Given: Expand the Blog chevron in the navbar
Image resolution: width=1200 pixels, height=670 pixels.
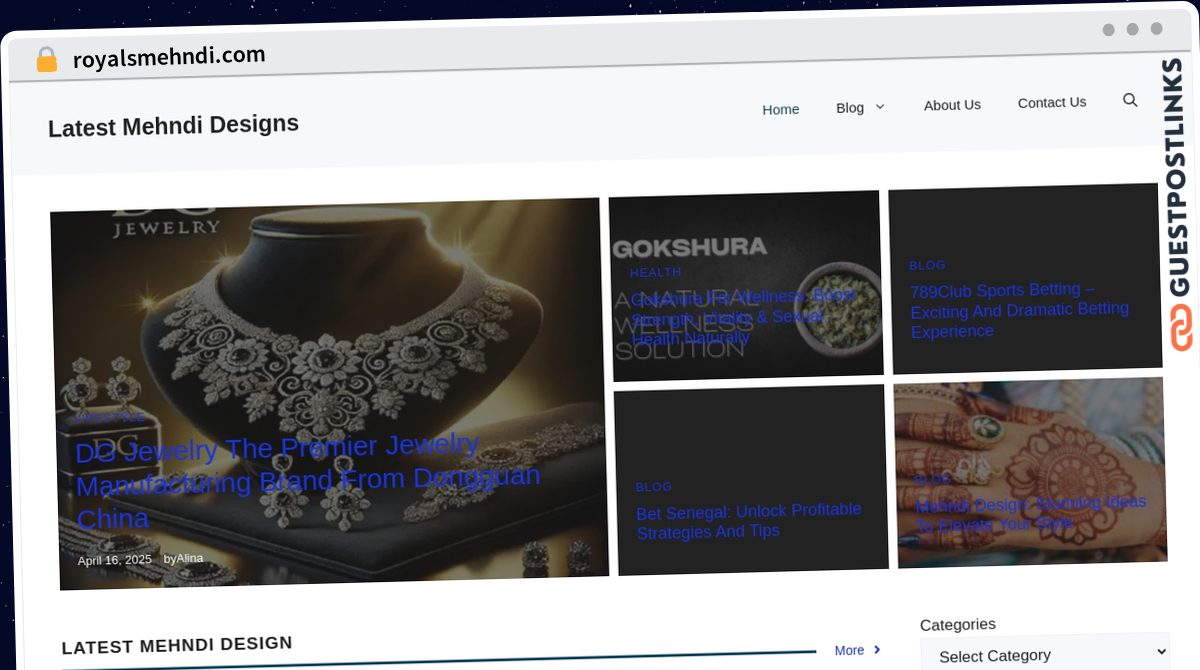Looking at the screenshot, I should tap(880, 107).
